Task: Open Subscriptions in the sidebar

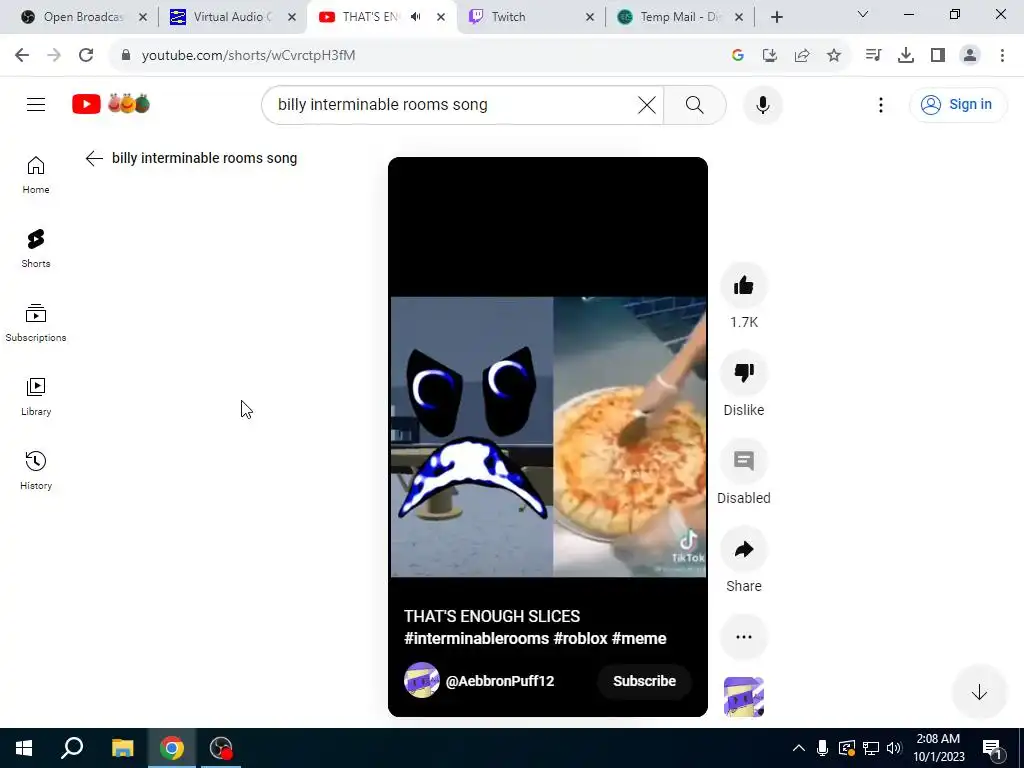Action: coord(36,323)
